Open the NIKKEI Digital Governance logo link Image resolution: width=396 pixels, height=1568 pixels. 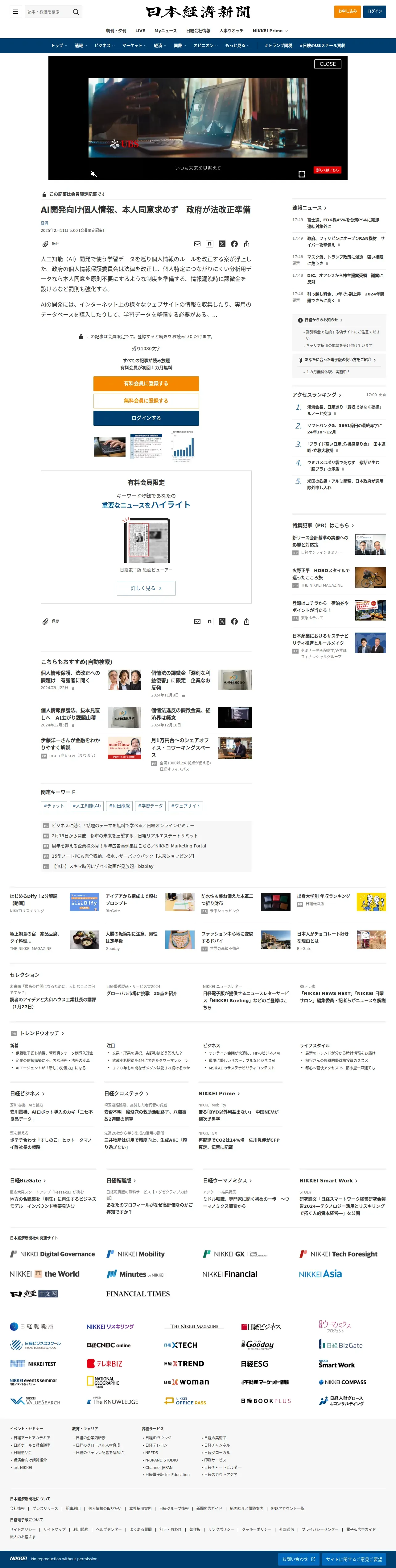click(x=52, y=1254)
